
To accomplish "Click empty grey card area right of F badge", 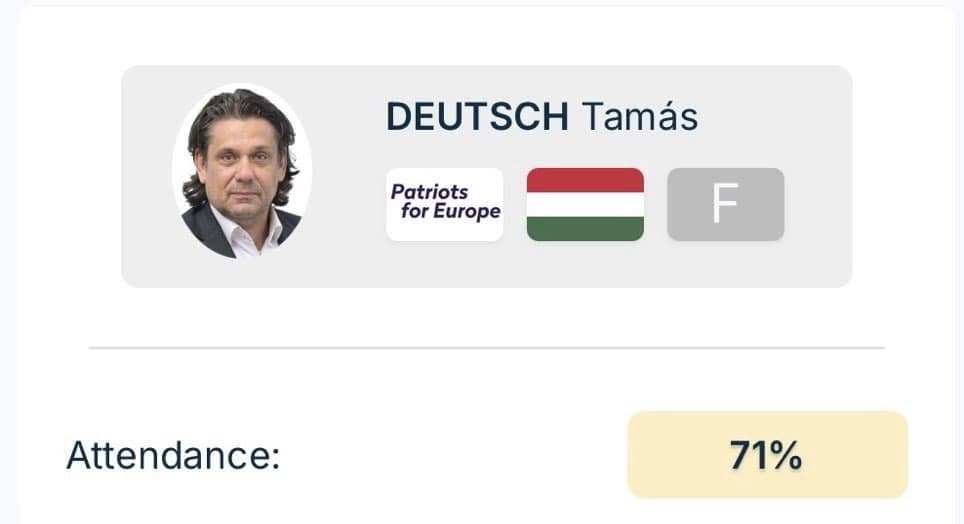I will [x=818, y=204].
